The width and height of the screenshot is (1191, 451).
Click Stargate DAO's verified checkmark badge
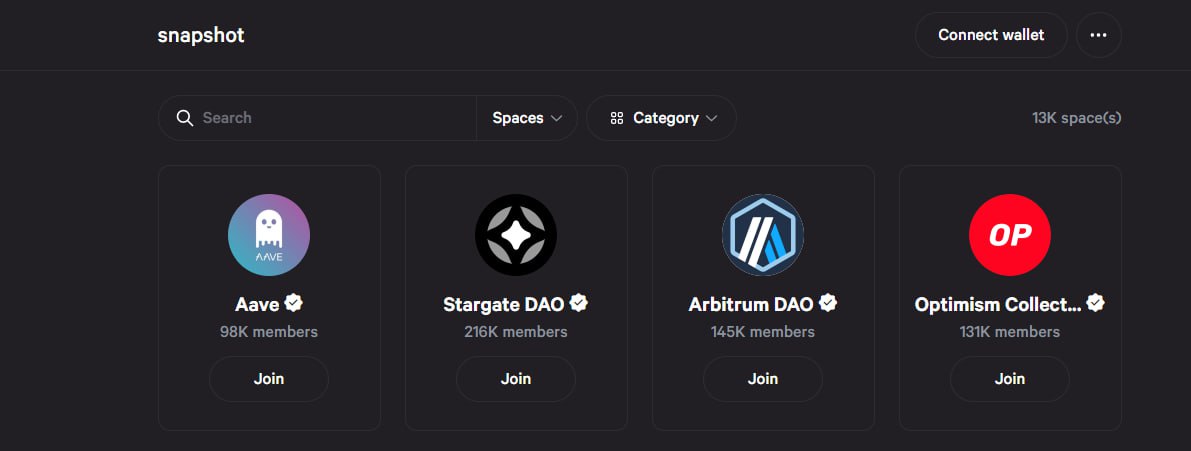point(579,303)
